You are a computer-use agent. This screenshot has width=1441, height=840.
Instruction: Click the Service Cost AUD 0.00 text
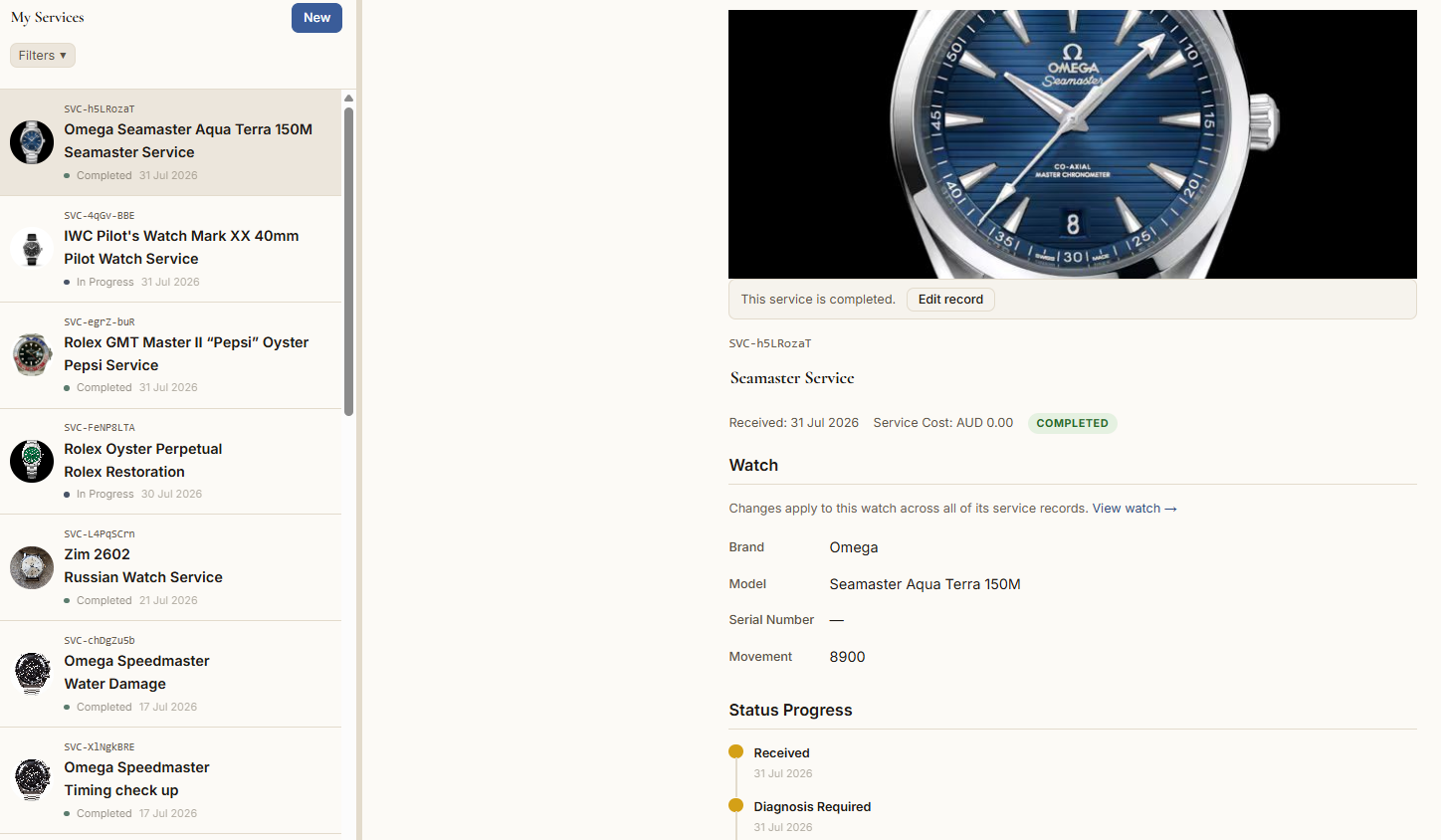pyautogui.click(x=942, y=423)
